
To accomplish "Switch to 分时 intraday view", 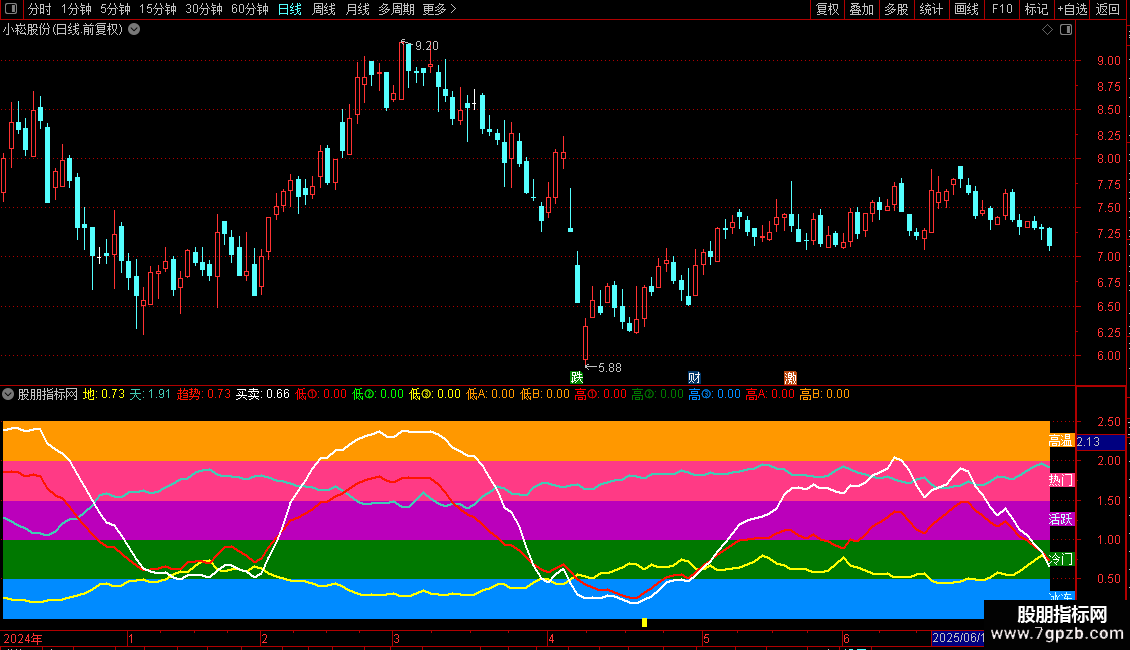I will 40,9.
